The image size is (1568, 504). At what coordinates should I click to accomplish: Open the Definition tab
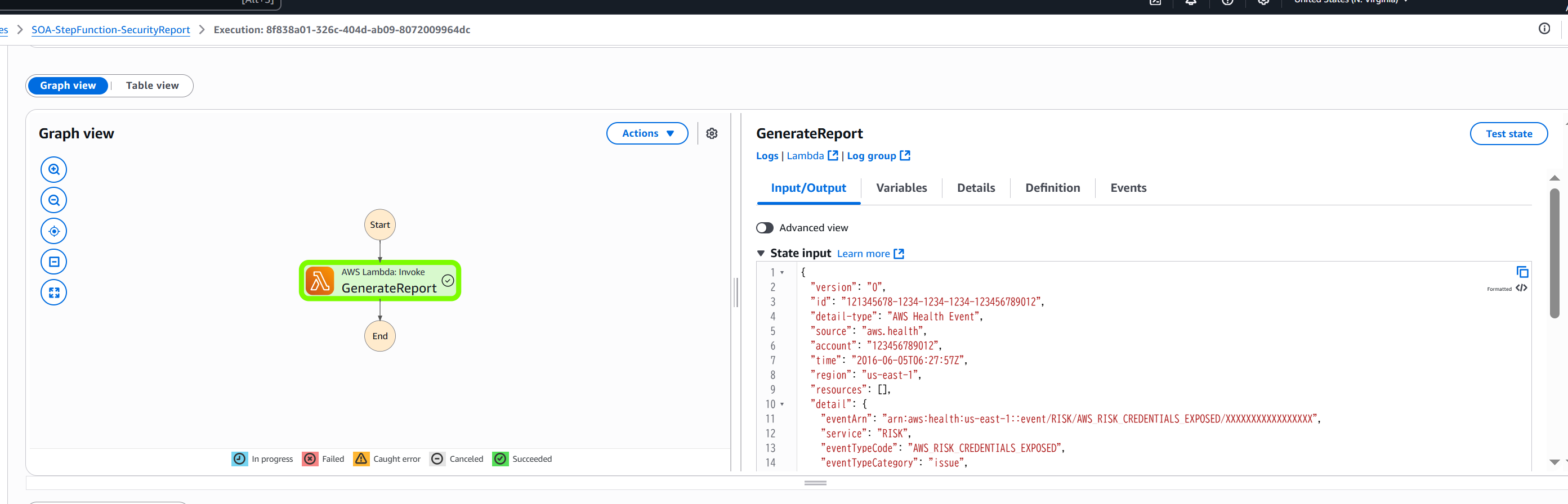click(1052, 188)
